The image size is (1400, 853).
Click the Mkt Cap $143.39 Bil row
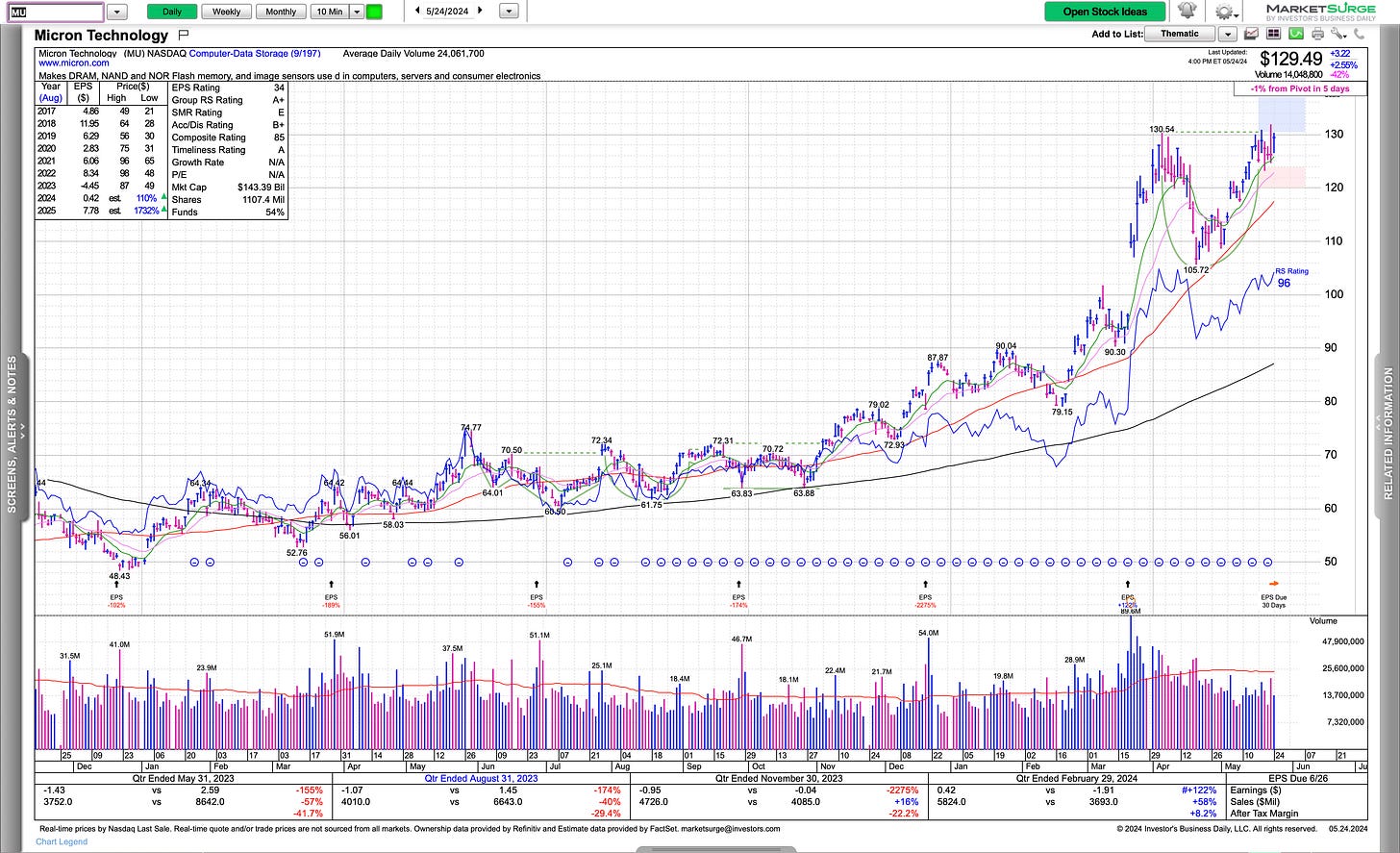coord(228,188)
